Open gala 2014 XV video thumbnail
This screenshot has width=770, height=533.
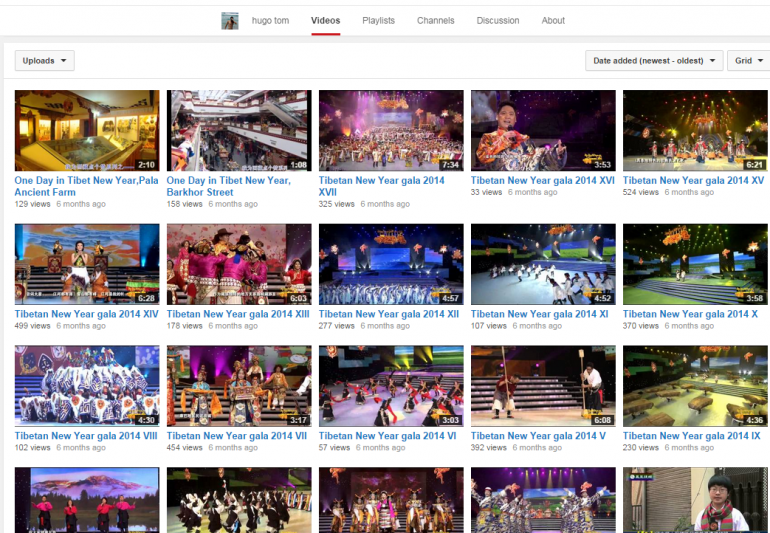coord(695,130)
